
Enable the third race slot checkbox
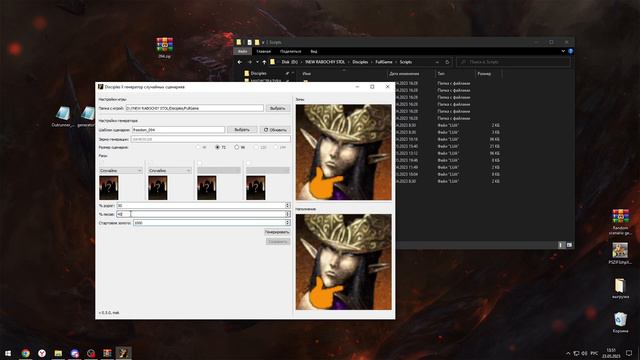click(x=200, y=163)
